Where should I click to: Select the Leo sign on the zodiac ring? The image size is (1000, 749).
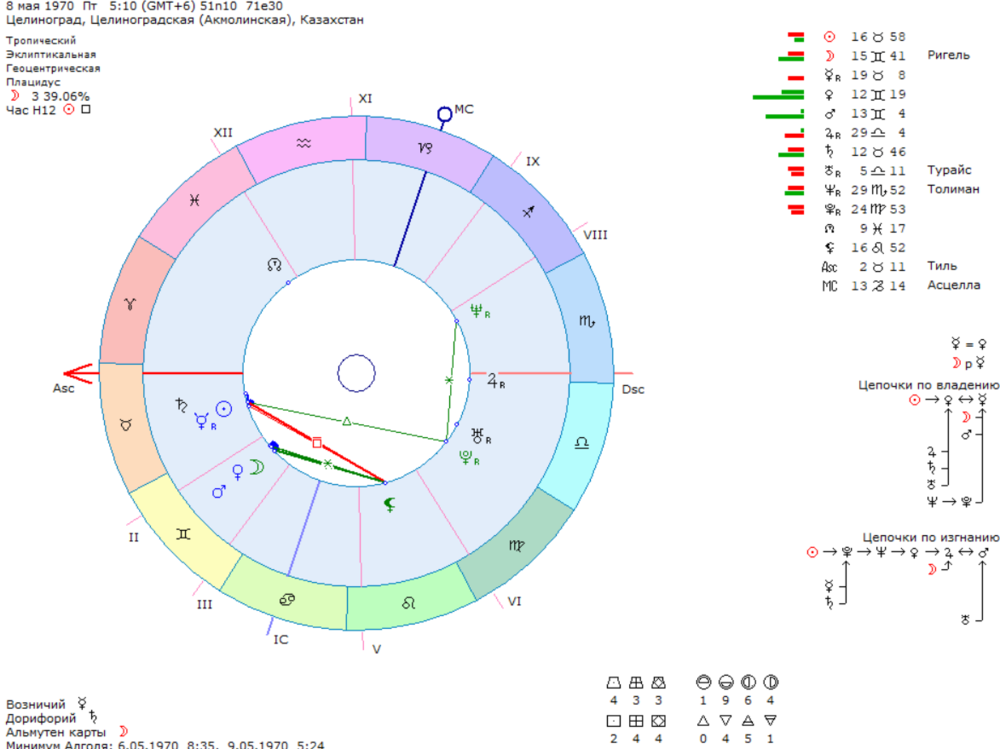tap(409, 602)
